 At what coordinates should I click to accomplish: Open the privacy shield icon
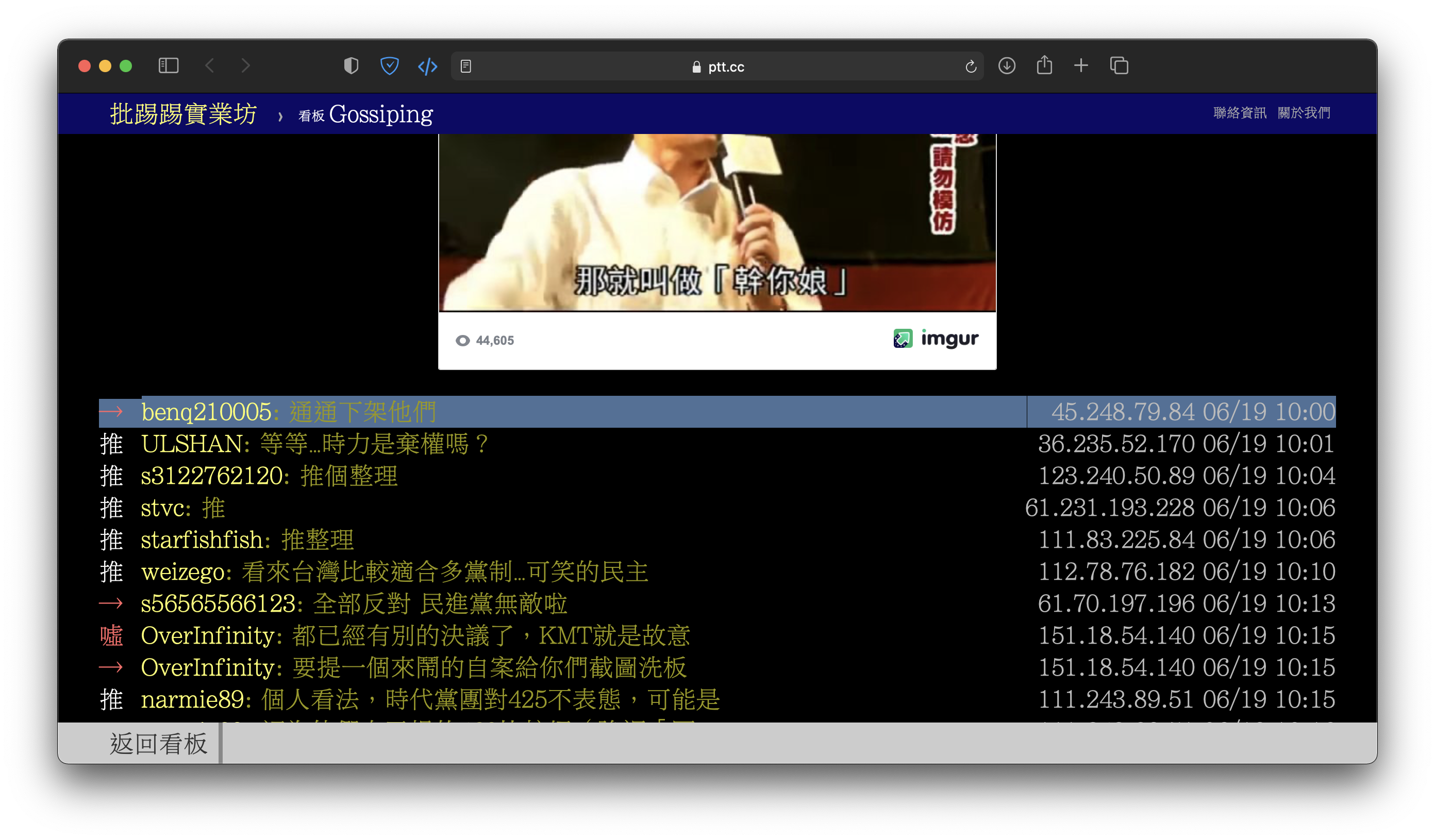click(351, 66)
